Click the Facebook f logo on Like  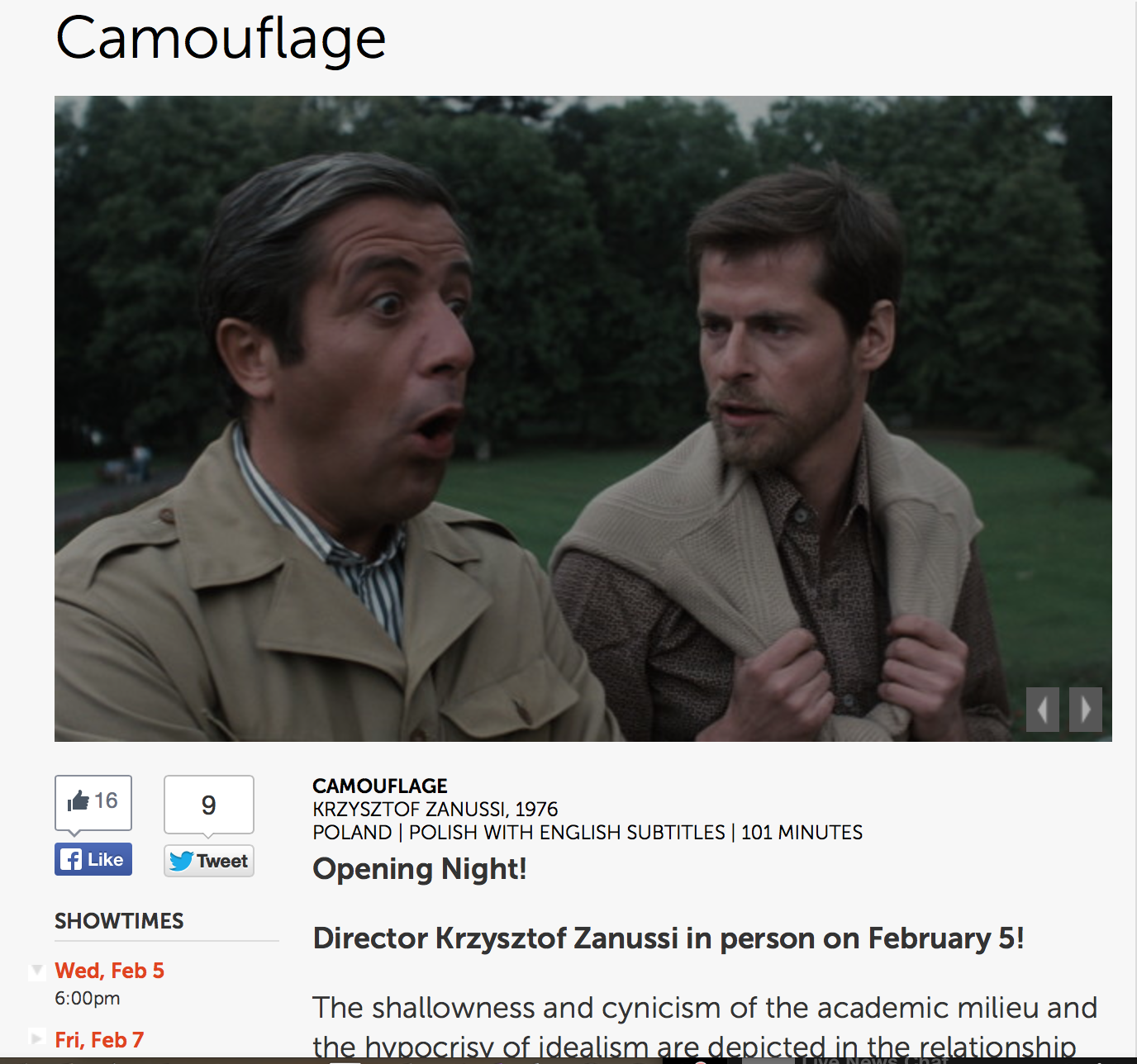tap(72, 860)
